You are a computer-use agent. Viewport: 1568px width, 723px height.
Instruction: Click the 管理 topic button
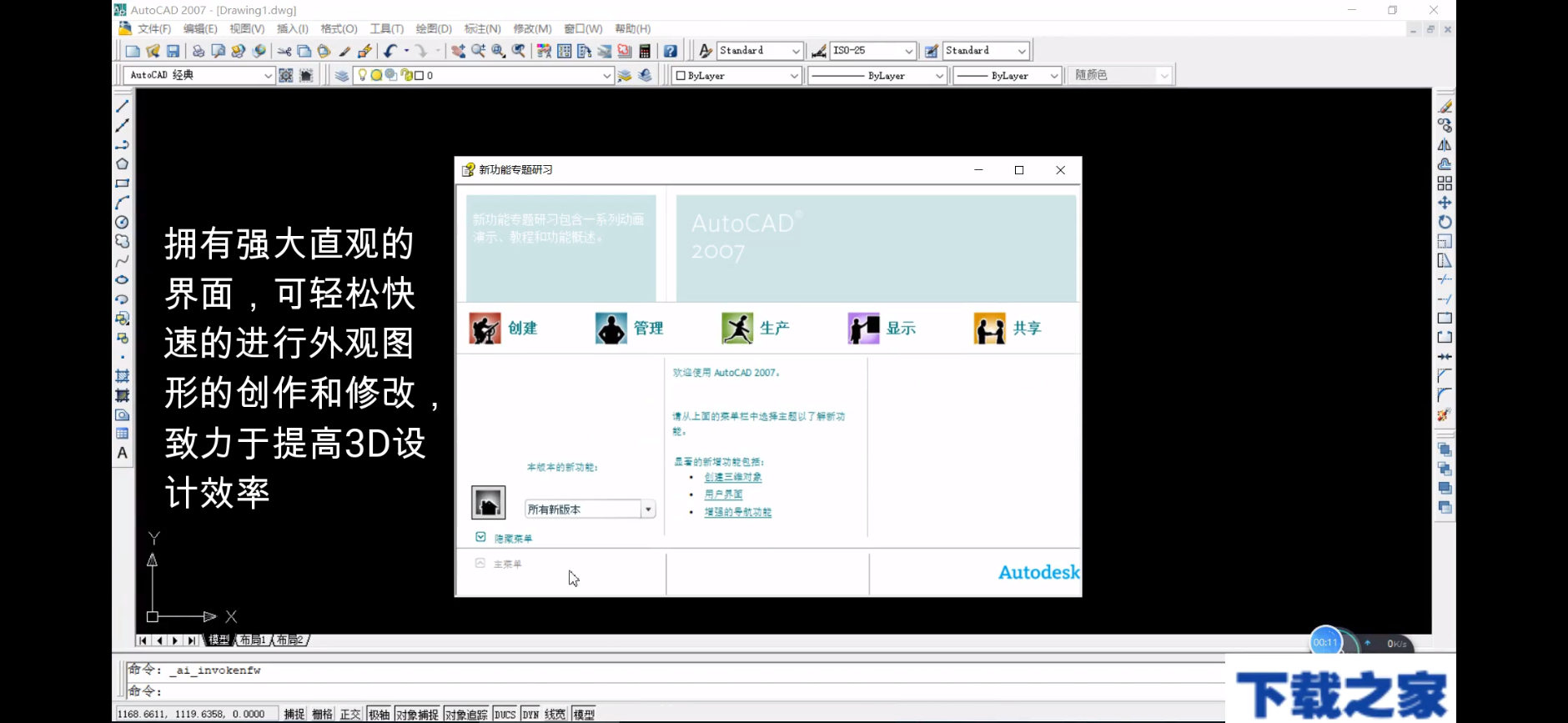point(630,329)
